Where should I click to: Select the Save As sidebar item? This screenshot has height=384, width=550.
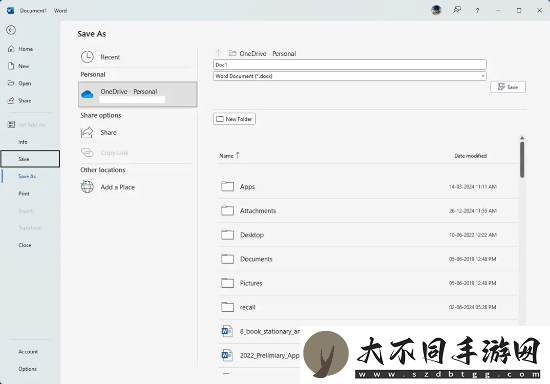coord(27,176)
